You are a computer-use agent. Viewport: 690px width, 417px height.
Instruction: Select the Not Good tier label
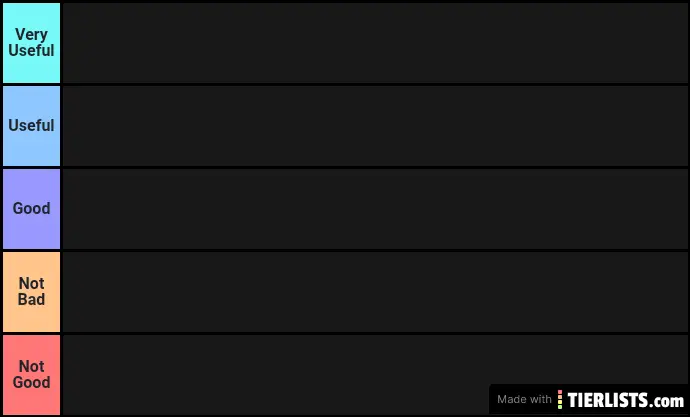coord(31,374)
